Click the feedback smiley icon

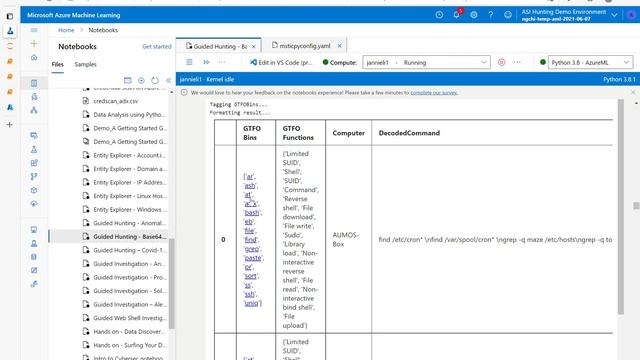(508, 15)
